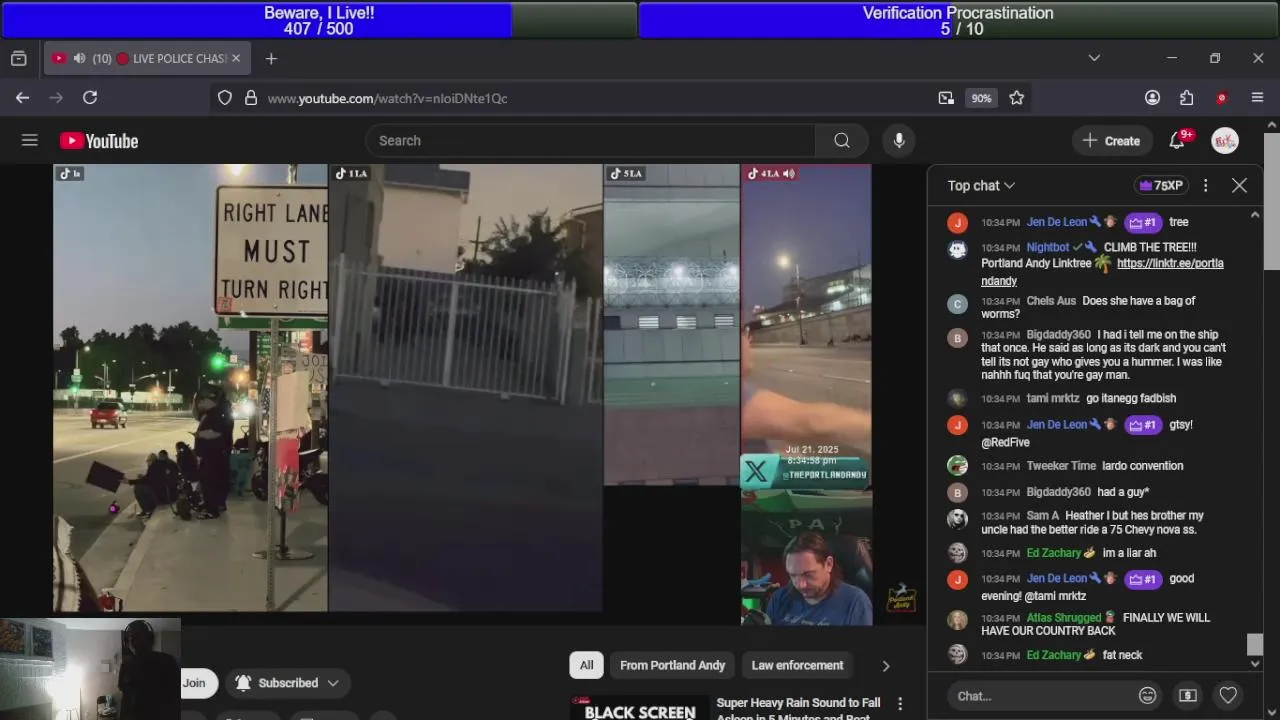Go forward with the forward arrow

[x=56, y=97]
